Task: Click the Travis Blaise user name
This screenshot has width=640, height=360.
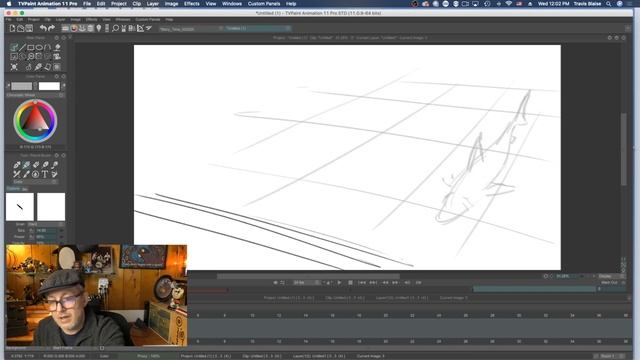Action: pos(587,4)
